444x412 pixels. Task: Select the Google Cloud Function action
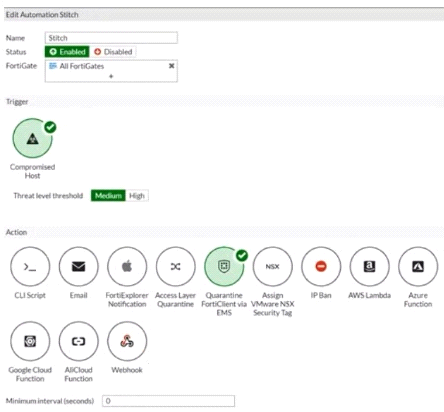30,341
